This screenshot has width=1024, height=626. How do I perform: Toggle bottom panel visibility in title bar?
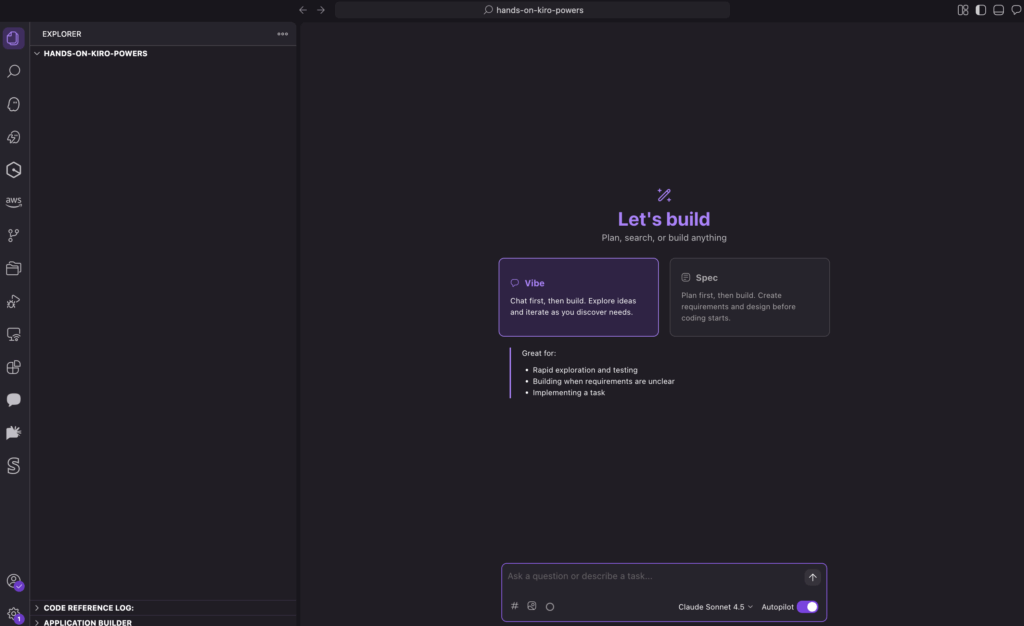coord(998,10)
